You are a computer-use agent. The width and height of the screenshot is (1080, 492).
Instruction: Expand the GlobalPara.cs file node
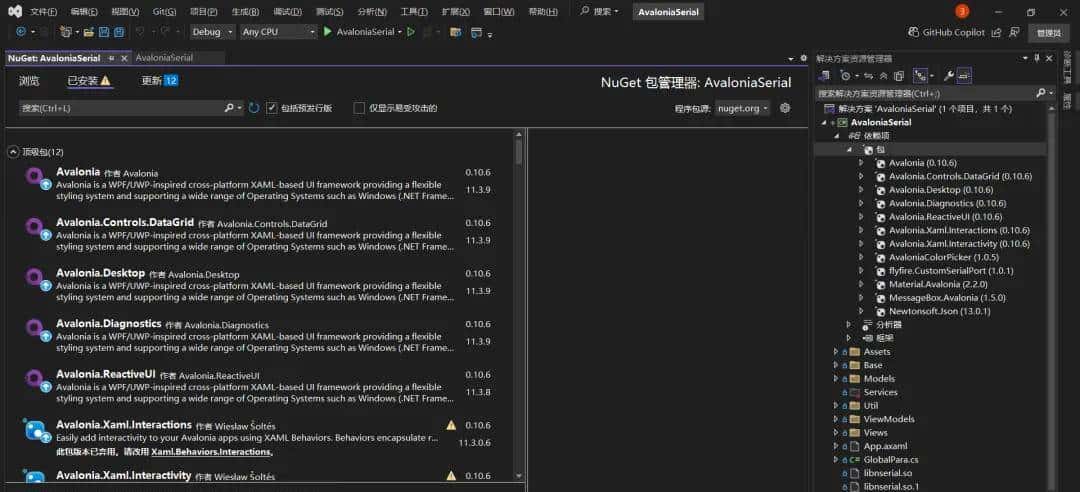coord(836,460)
